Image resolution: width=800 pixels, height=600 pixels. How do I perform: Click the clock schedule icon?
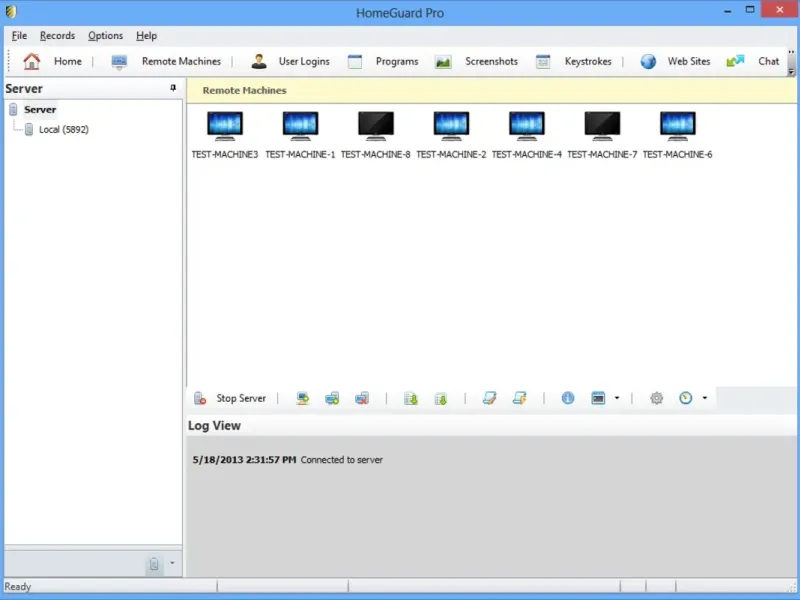point(686,398)
